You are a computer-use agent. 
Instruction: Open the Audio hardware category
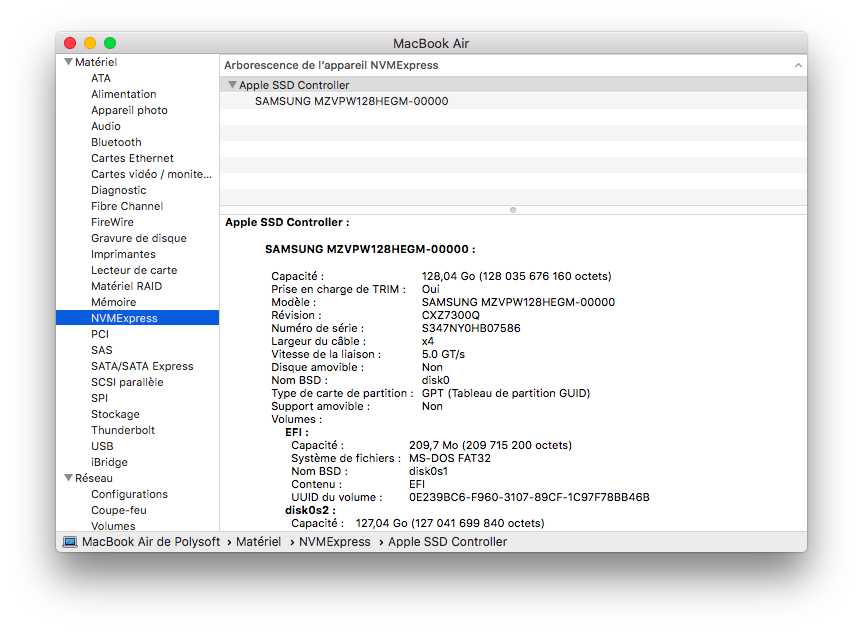click(106, 126)
